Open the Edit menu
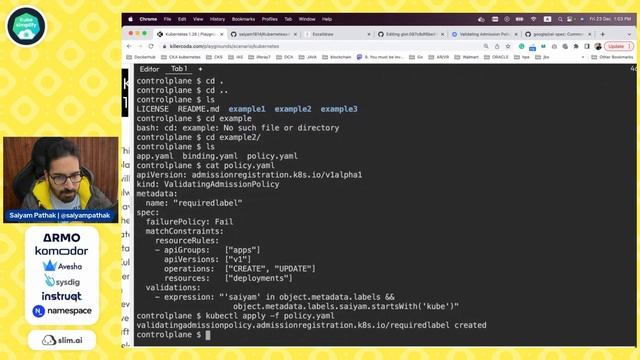The width and height of the screenshot is (640, 360). click(x=182, y=19)
